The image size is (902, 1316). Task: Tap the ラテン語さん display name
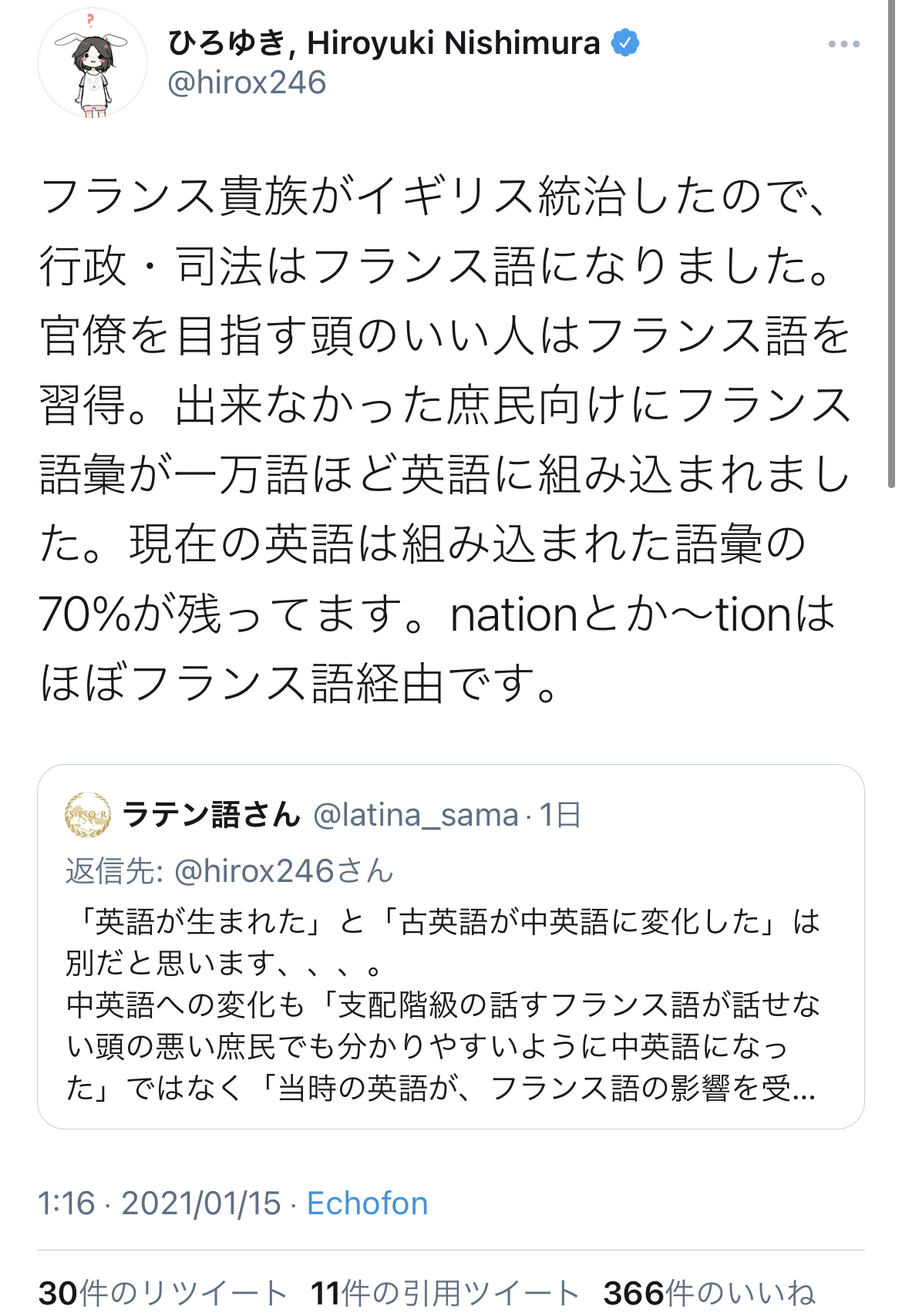pyautogui.click(x=211, y=815)
